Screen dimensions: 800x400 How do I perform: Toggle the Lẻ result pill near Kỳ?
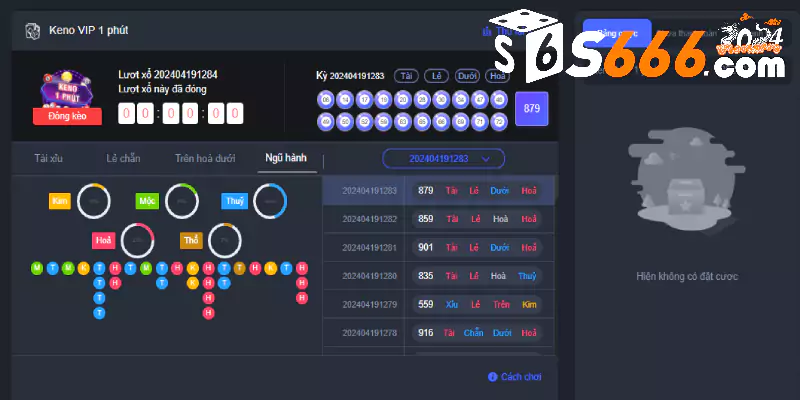[x=436, y=76]
